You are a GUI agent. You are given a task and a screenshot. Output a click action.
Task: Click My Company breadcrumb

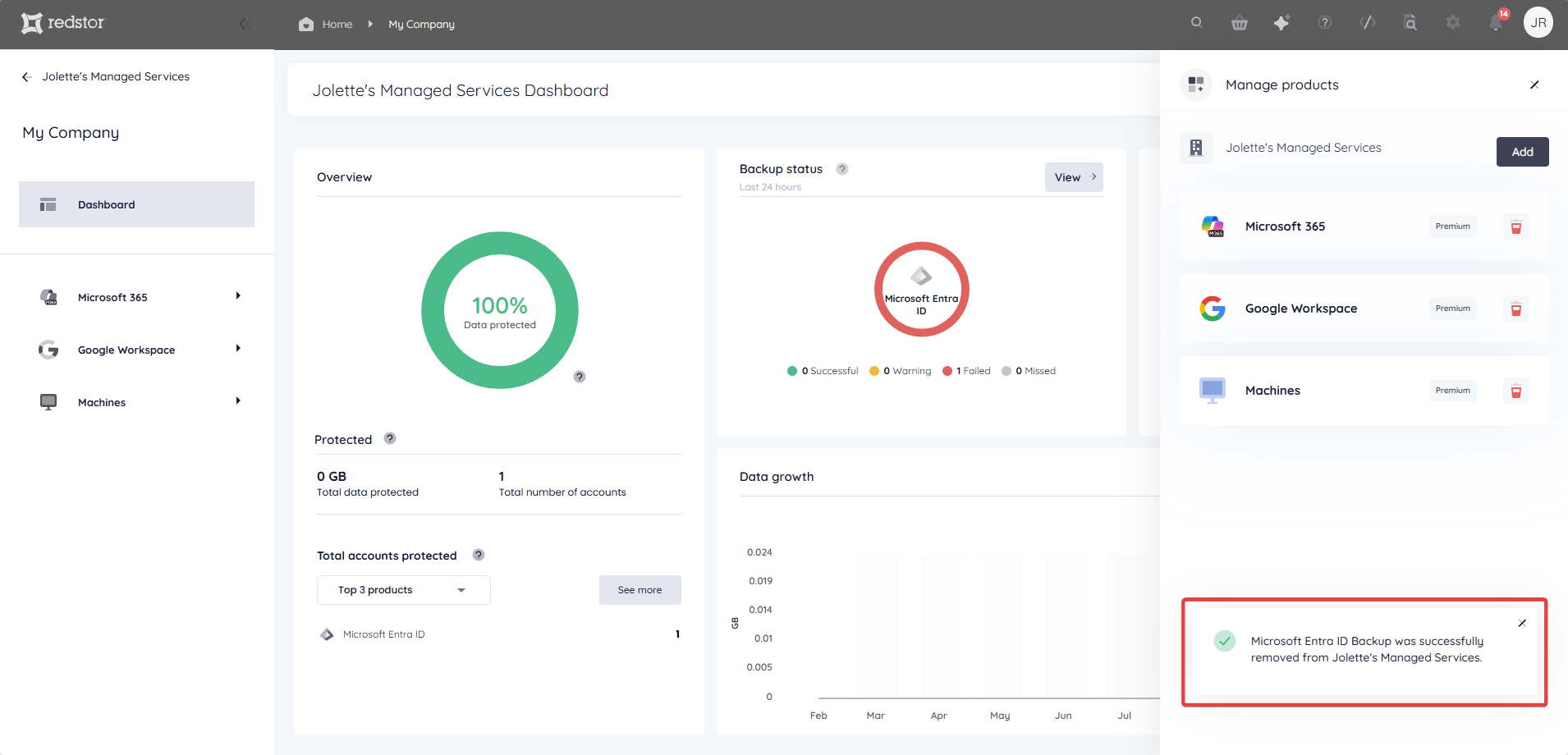421,24
